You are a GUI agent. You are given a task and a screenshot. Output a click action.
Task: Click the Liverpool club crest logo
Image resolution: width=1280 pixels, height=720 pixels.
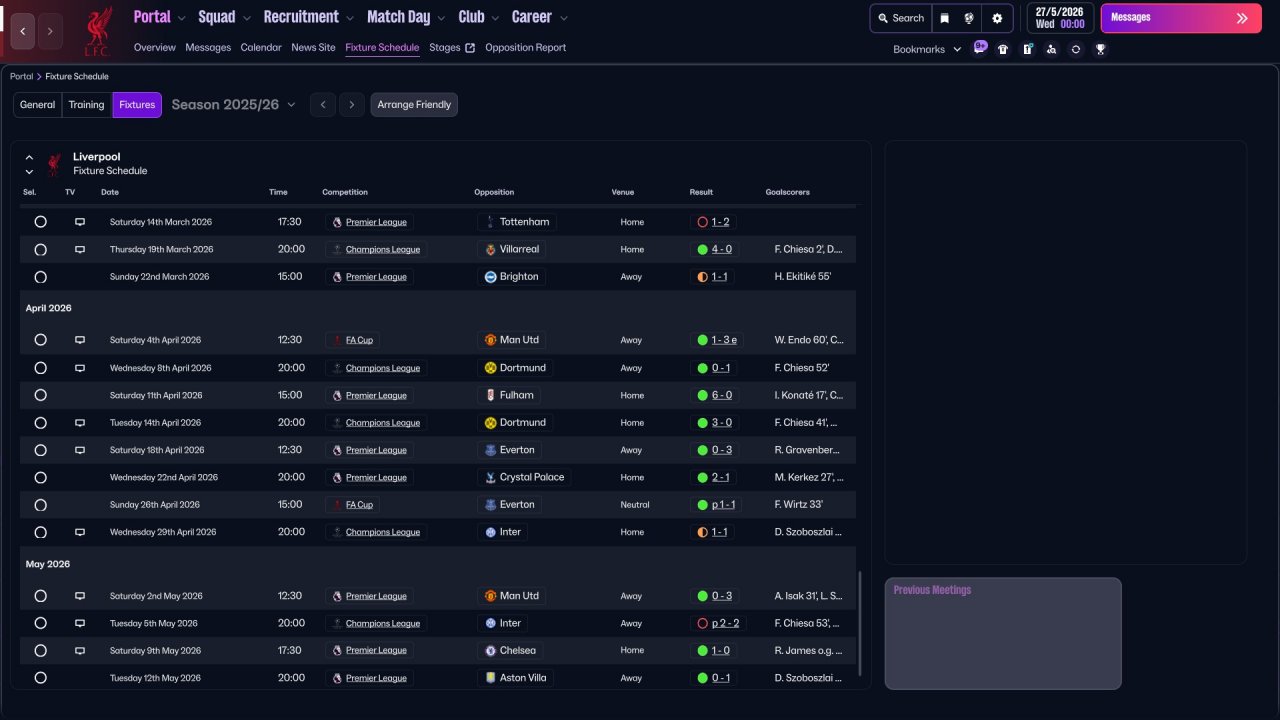click(x=97, y=31)
